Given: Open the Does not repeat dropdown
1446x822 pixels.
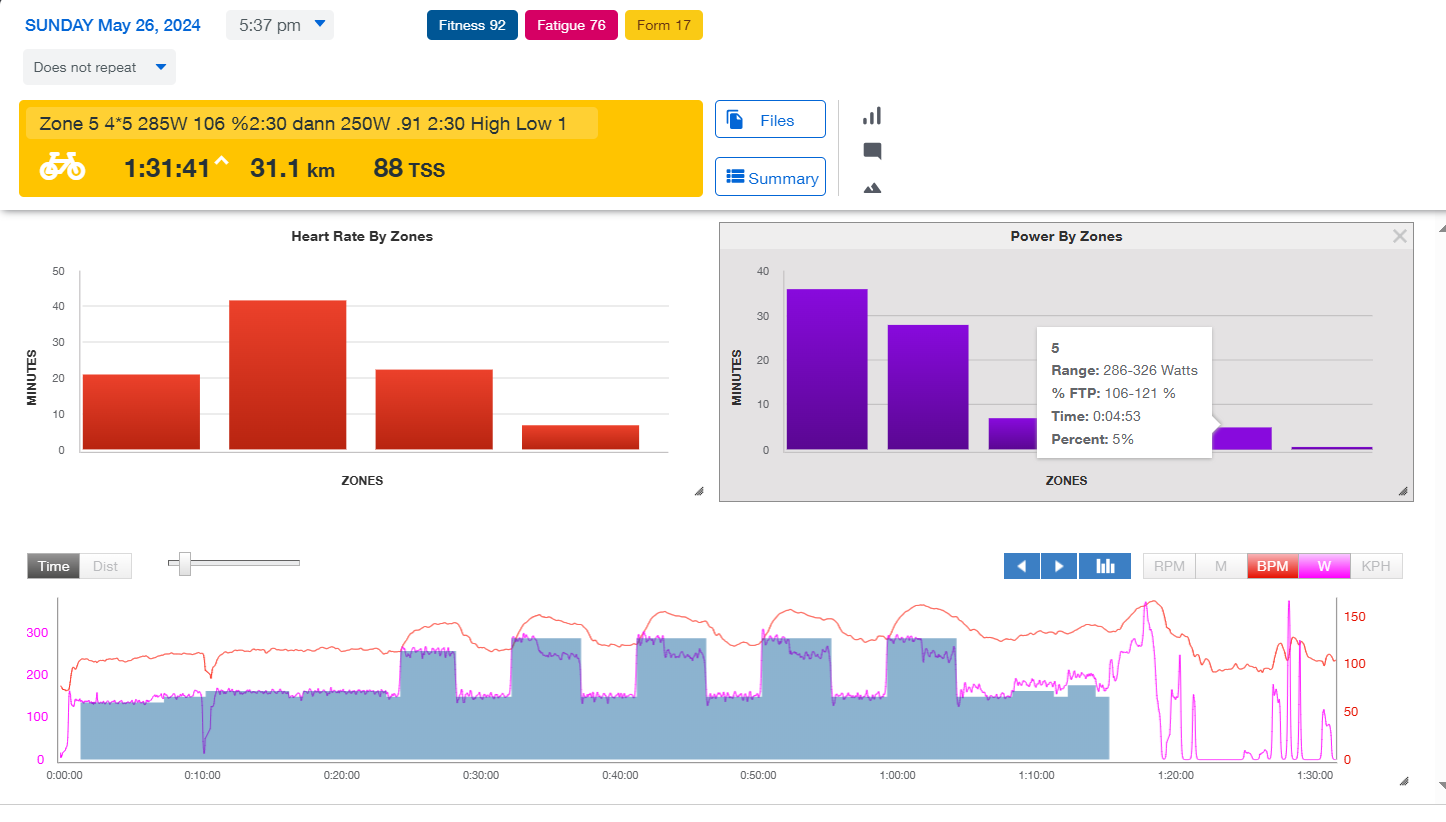Looking at the screenshot, I should point(99,67).
